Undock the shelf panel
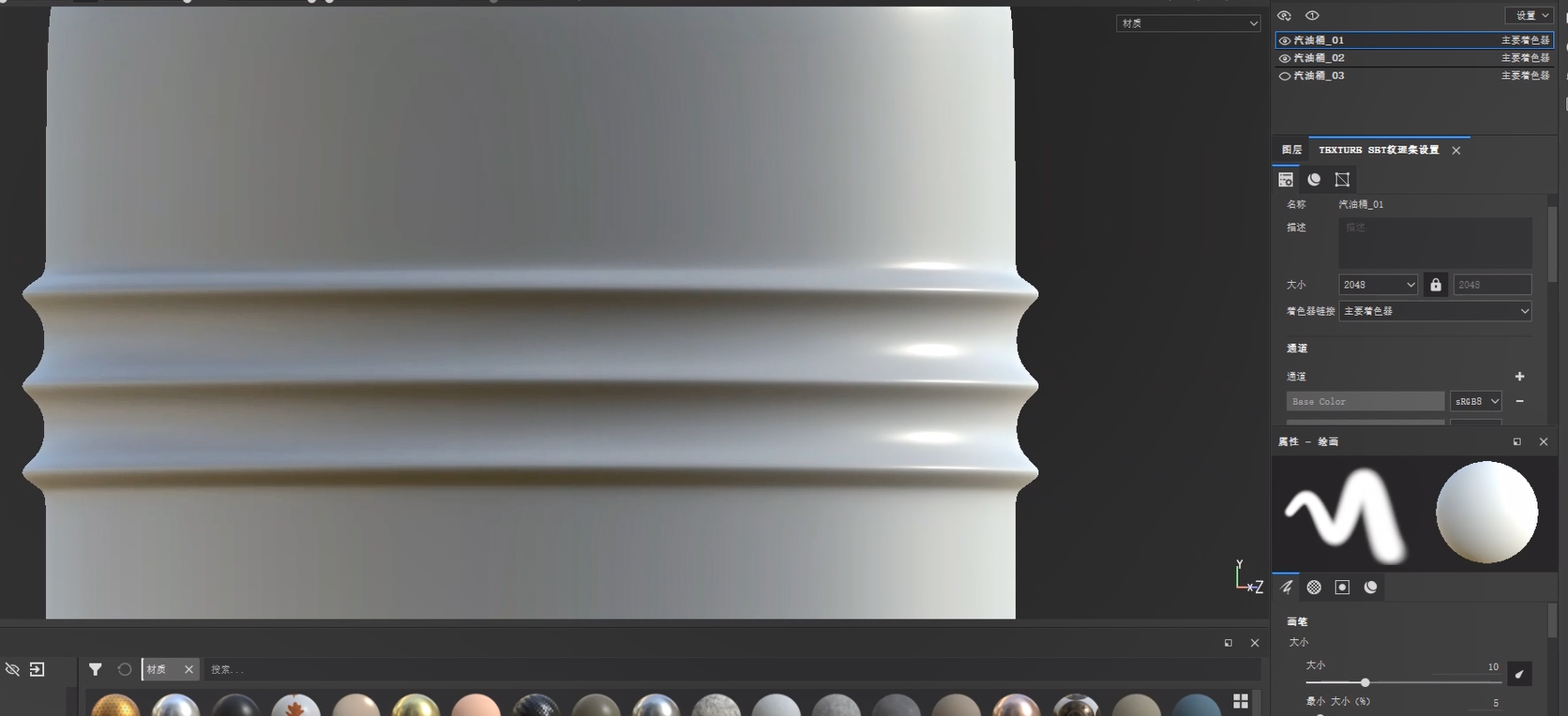 pyautogui.click(x=1228, y=643)
